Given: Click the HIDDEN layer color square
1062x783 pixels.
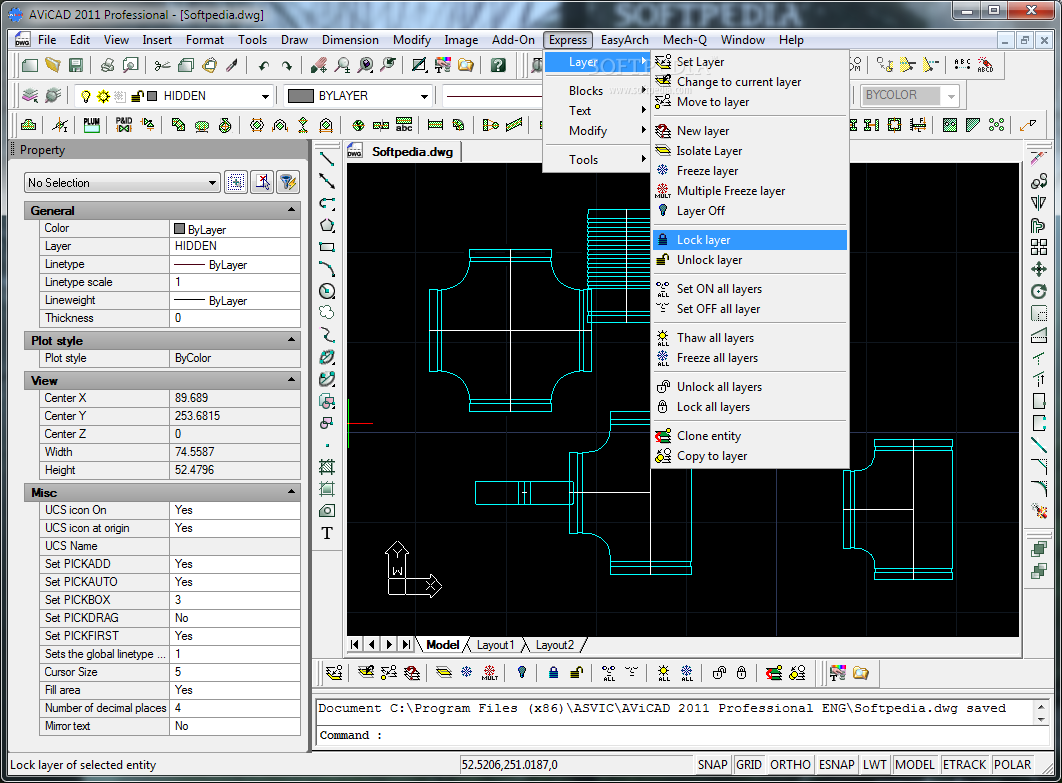Looking at the screenshot, I should coord(152,96).
